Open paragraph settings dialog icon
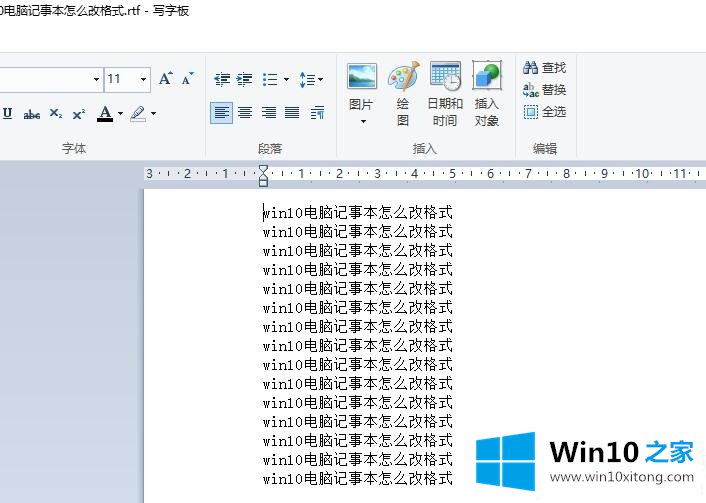Image resolution: width=706 pixels, height=503 pixels. [317, 113]
